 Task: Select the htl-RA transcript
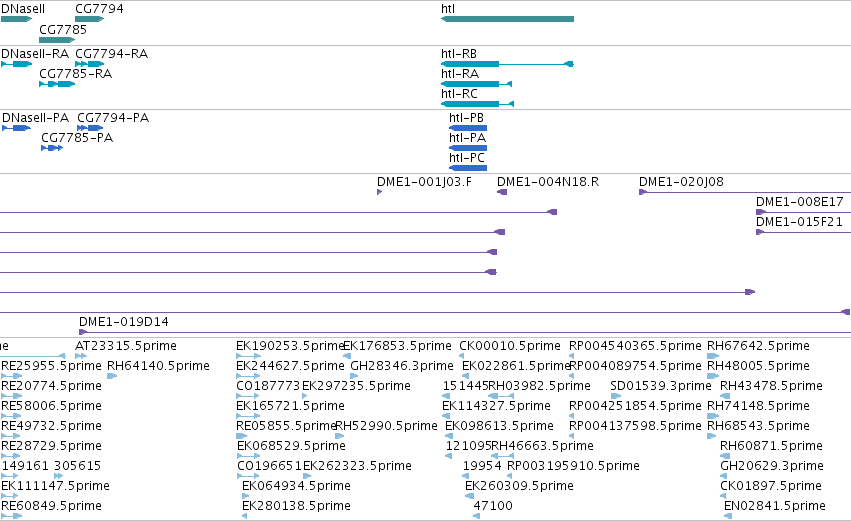tap(477, 84)
